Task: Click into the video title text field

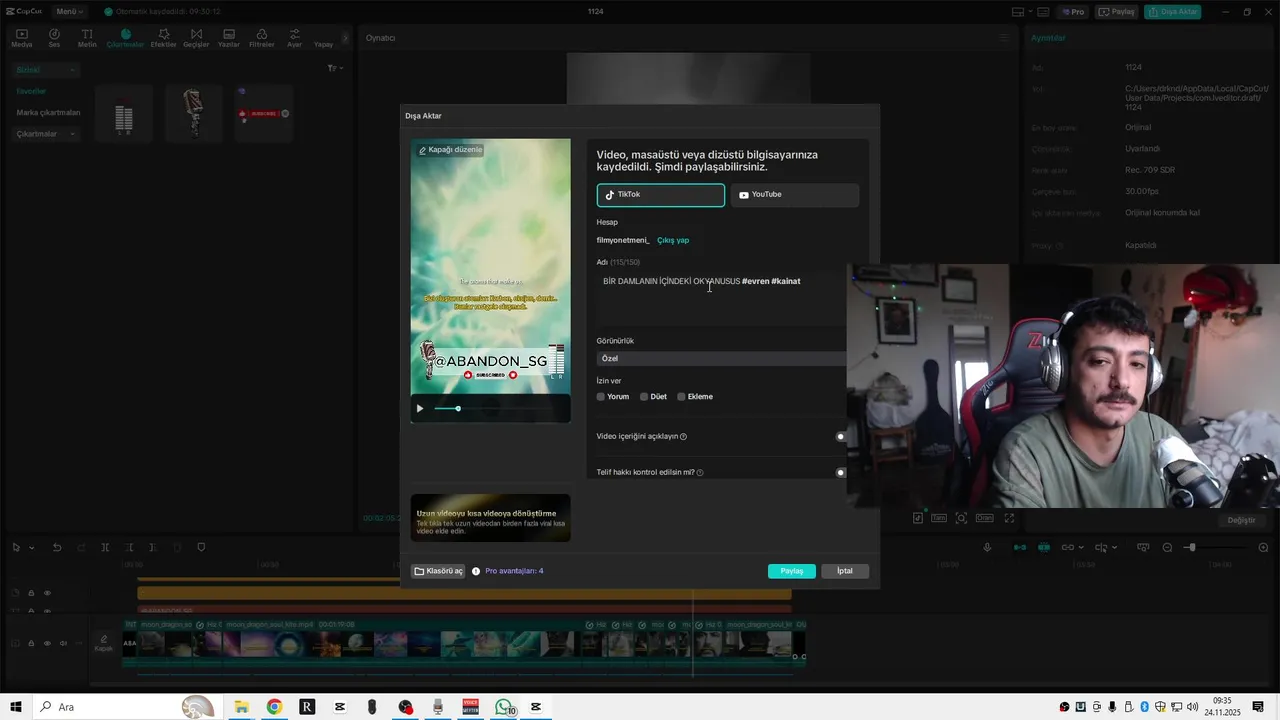Action: pos(721,298)
